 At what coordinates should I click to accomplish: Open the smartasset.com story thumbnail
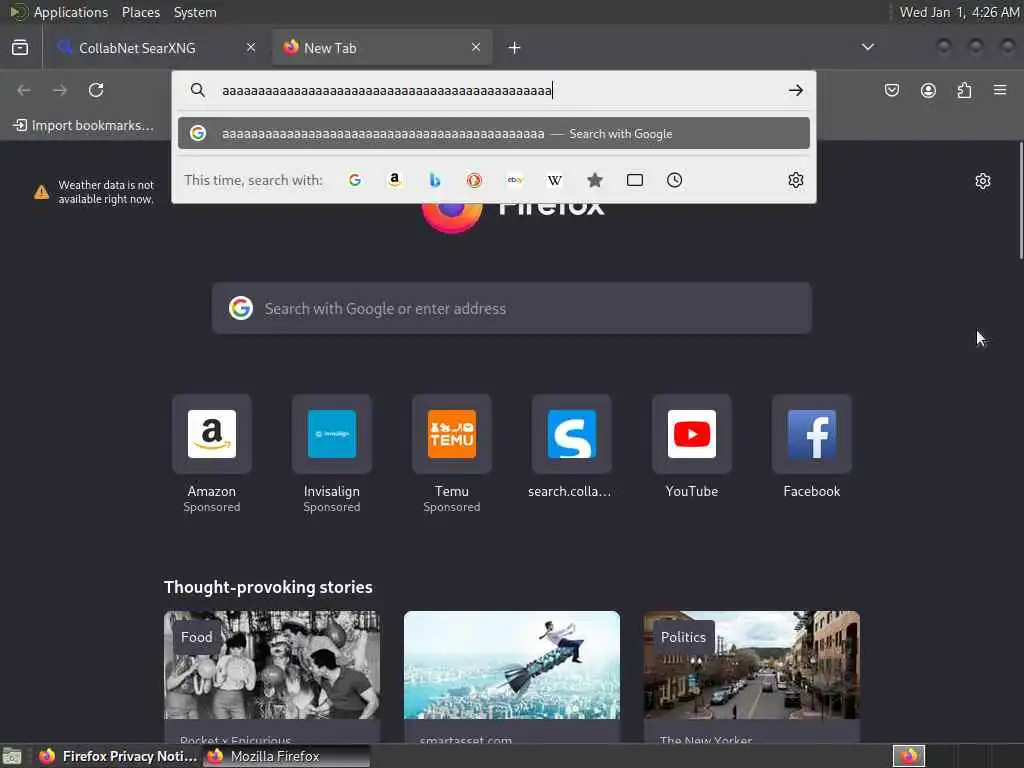(512, 665)
